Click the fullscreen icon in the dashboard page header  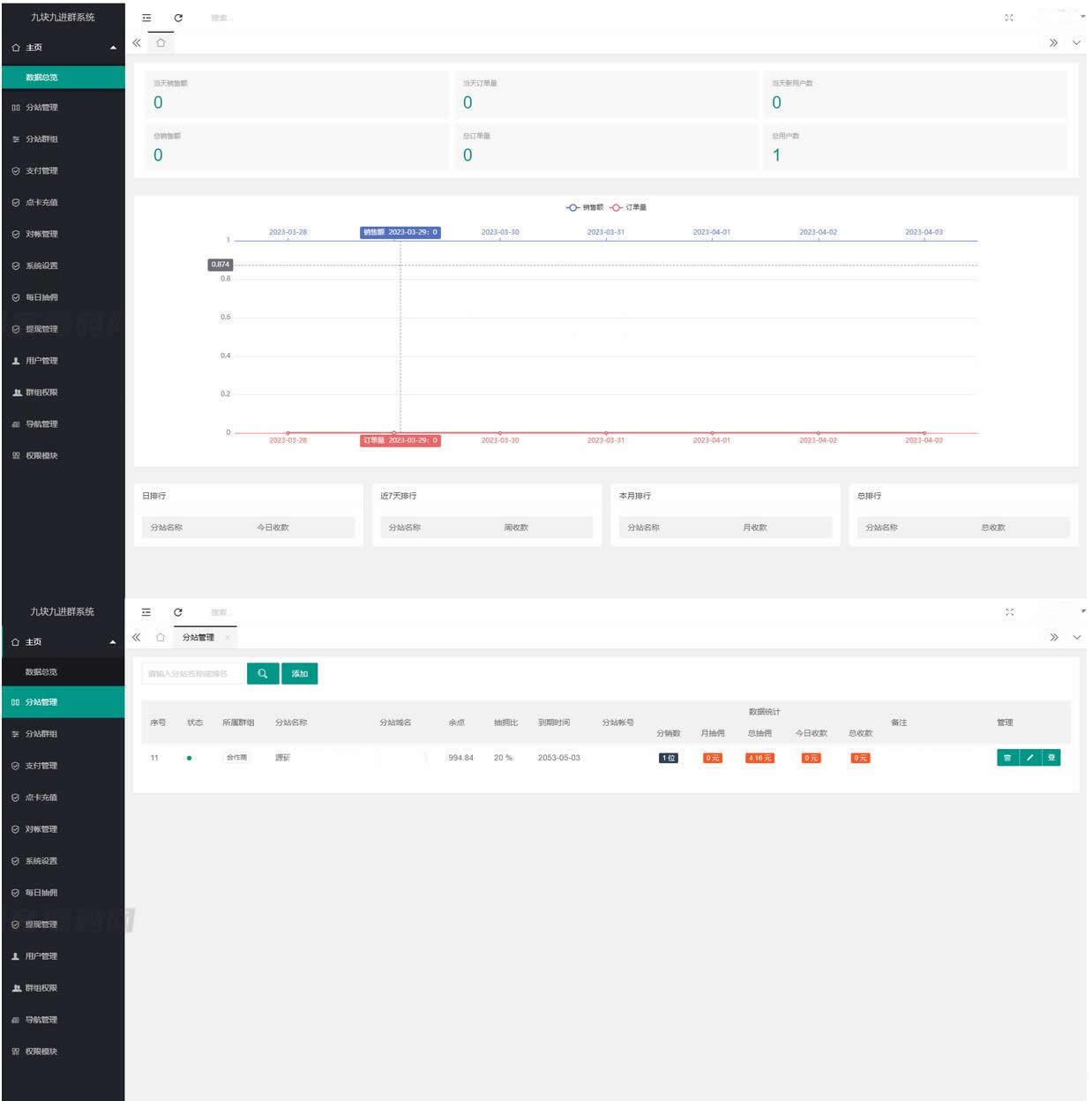click(1009, 18)
